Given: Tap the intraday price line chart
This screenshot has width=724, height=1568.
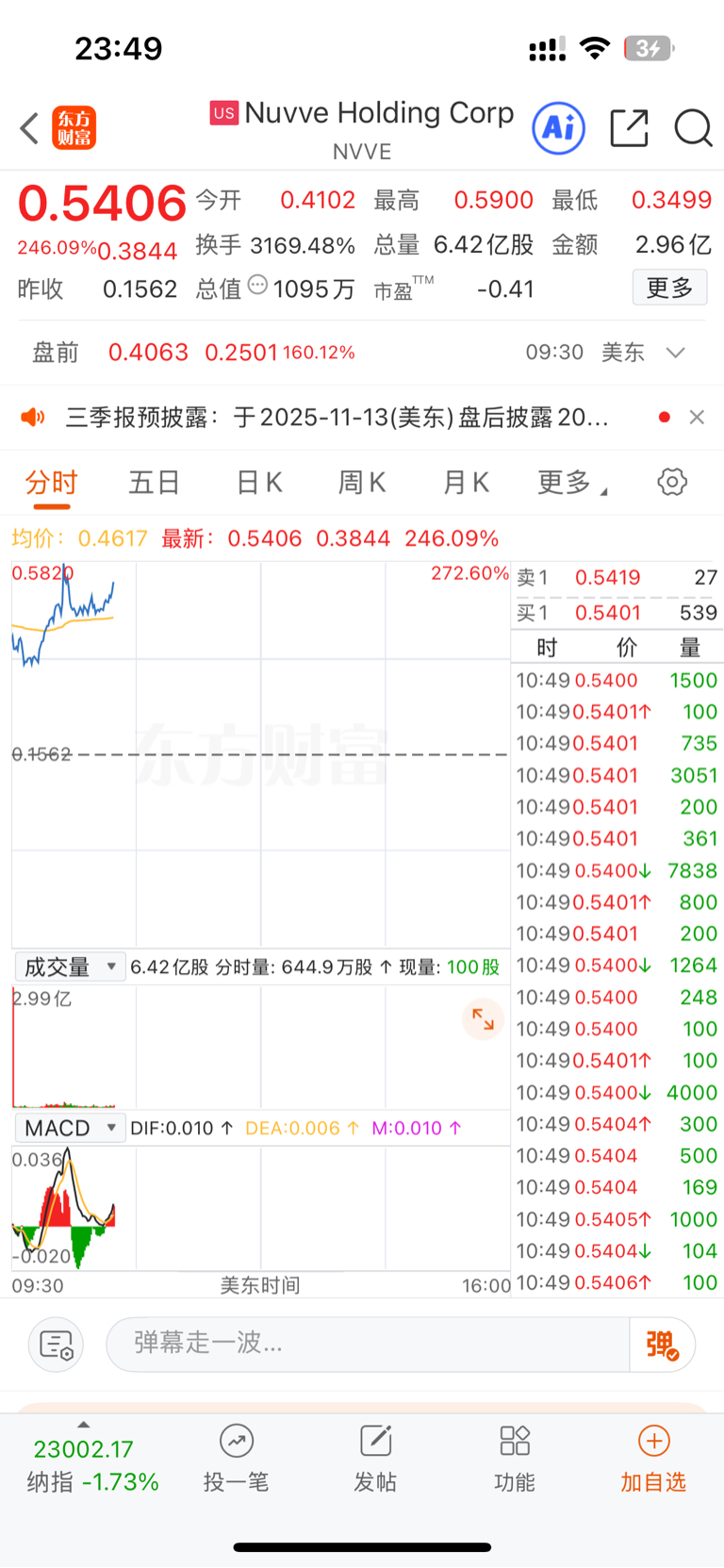Looking at the screenshot, I should tap(260, 754).
